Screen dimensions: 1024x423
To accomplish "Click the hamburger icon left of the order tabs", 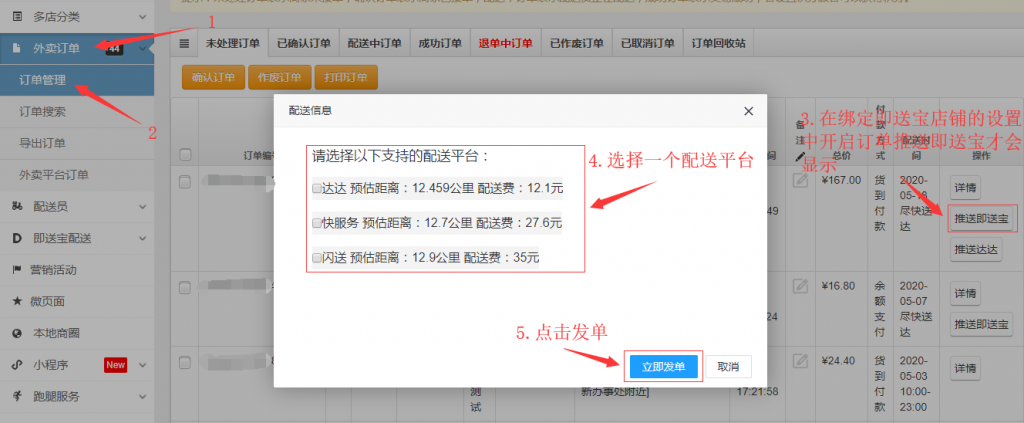I will click(x=184, y=44).
